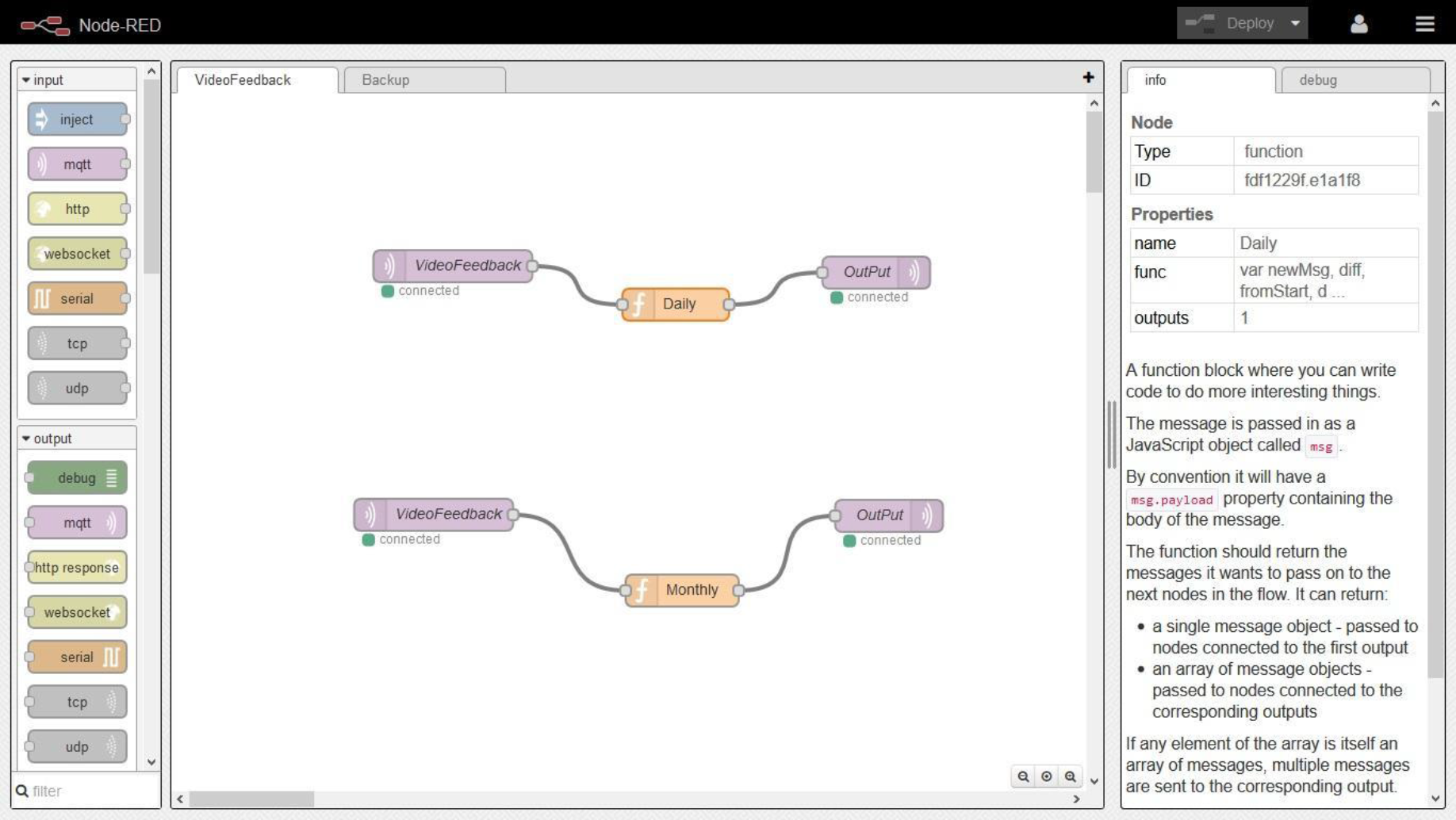Viewport: 1456px width, 820px height.
Task: Click the sidebar resize handle separator
Action: pyautogui.click(x=1112, y=435)
